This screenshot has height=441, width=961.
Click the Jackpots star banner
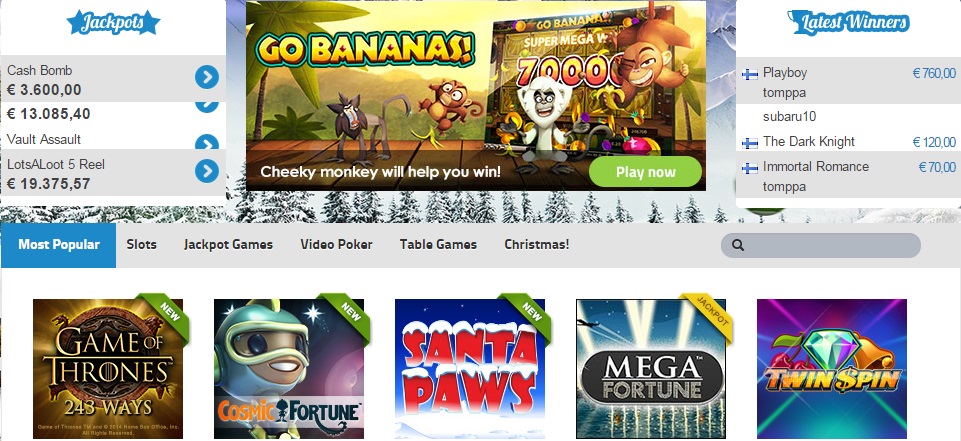(x=113, y=23)
